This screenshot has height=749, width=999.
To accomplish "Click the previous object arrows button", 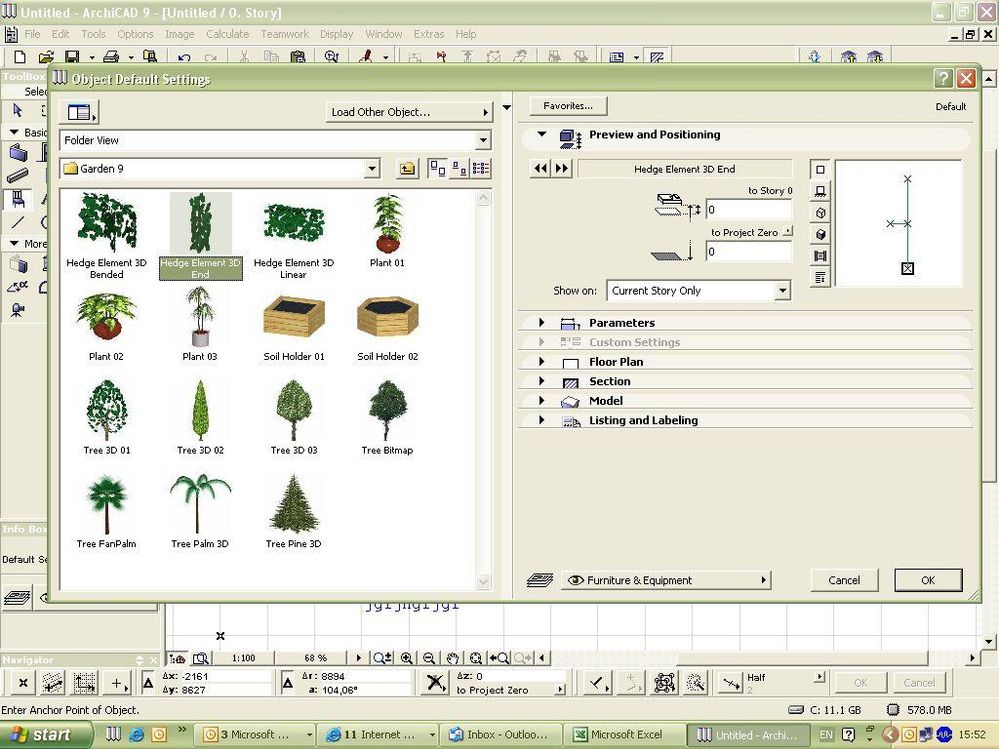I will click(541, 169).
